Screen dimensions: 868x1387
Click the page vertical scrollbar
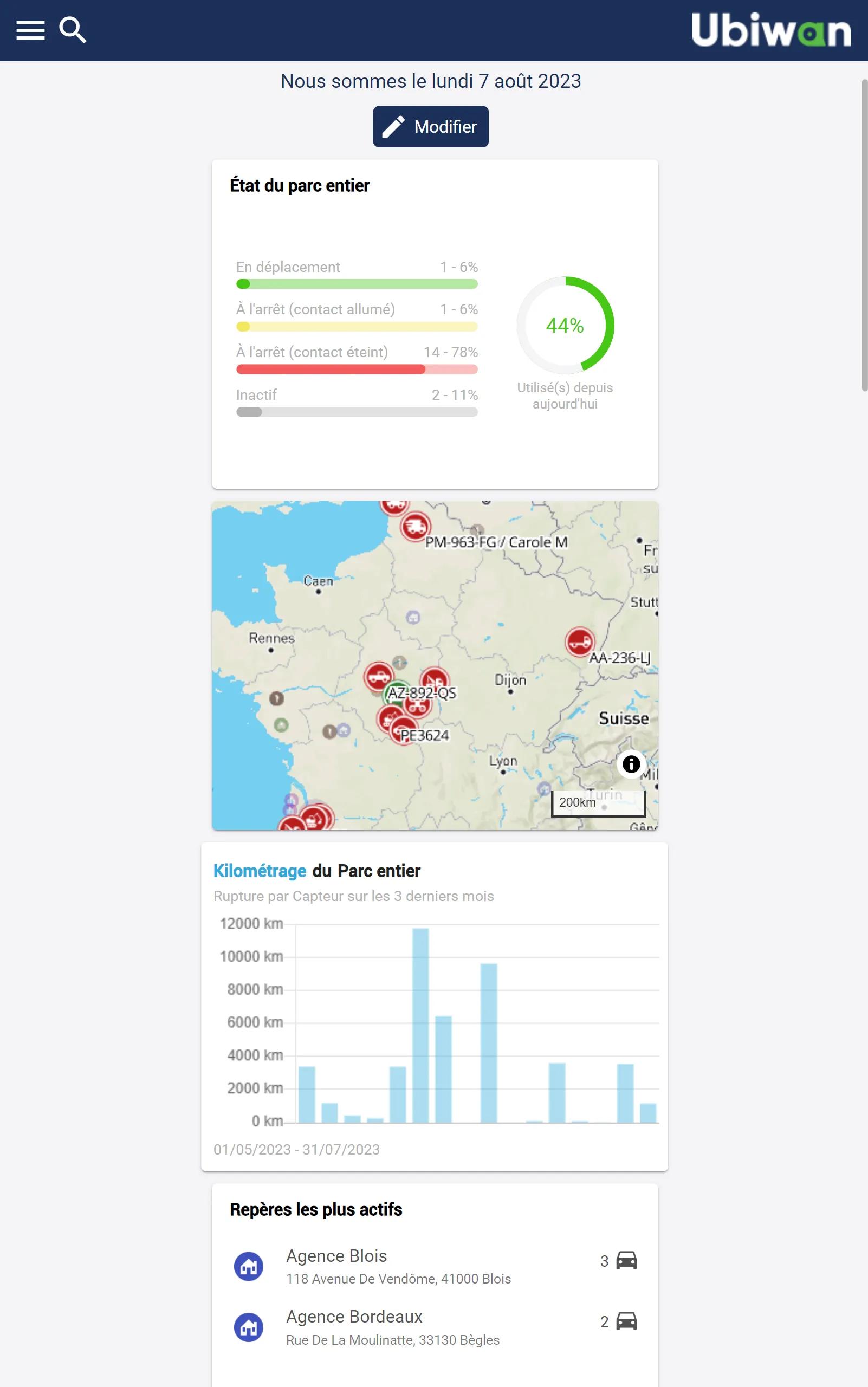(x=864, y=235)
